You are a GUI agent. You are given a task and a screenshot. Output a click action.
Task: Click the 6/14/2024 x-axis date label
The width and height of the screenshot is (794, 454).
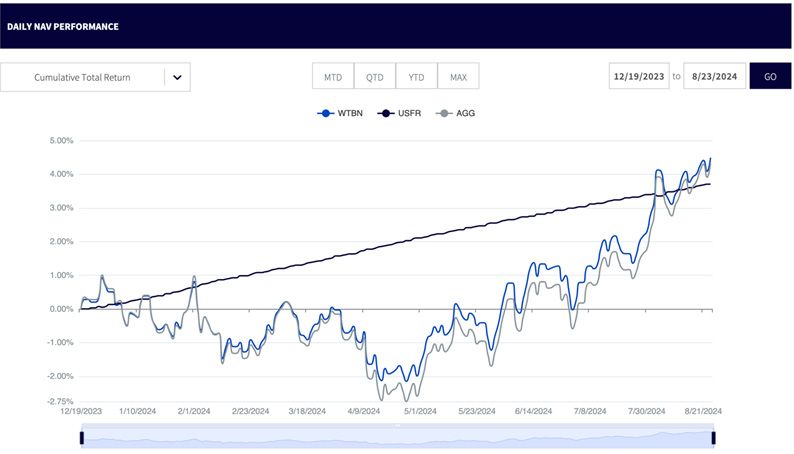(533, 411)
